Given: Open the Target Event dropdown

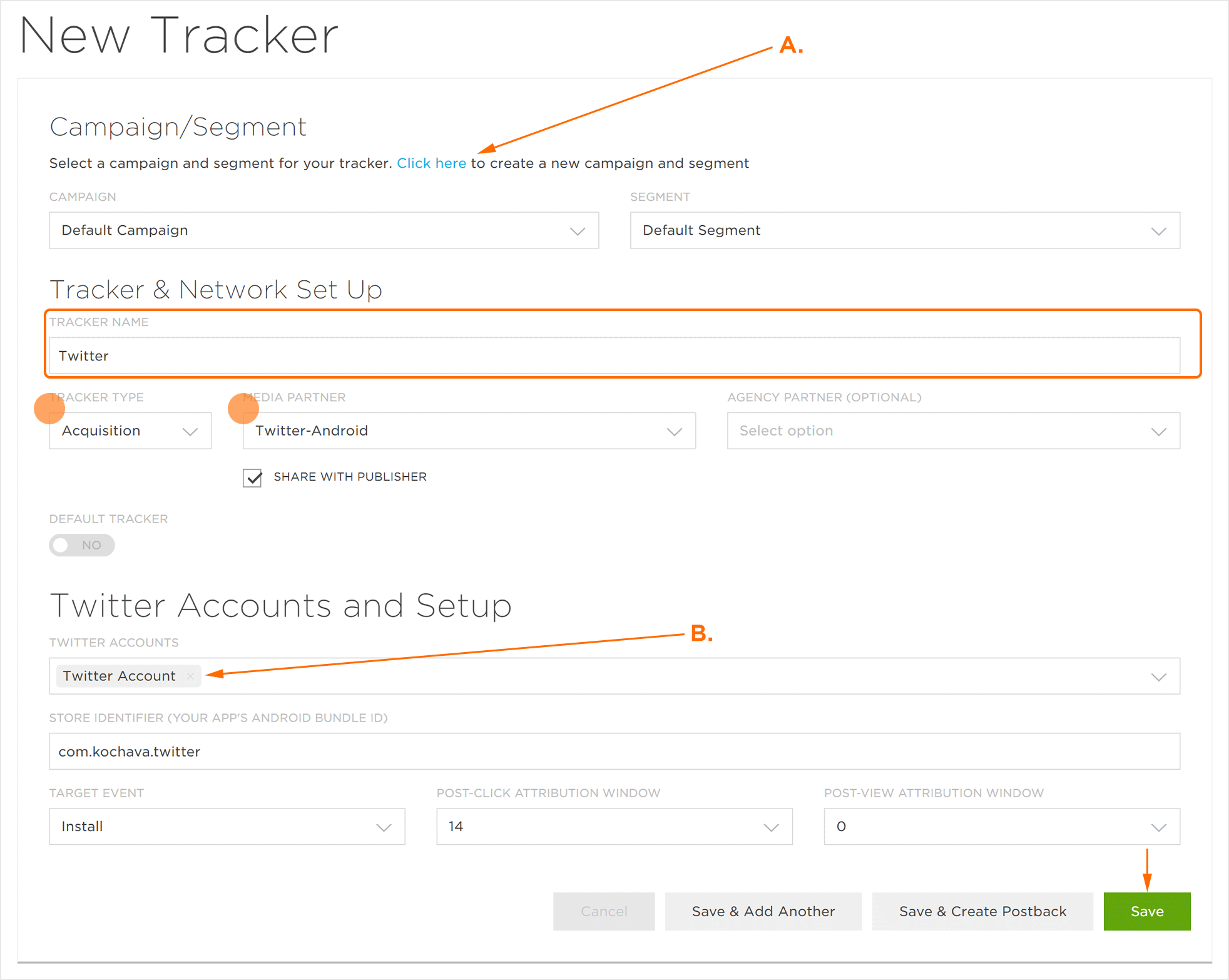Looking at the screenshot, I should click(x=227, y=827).
